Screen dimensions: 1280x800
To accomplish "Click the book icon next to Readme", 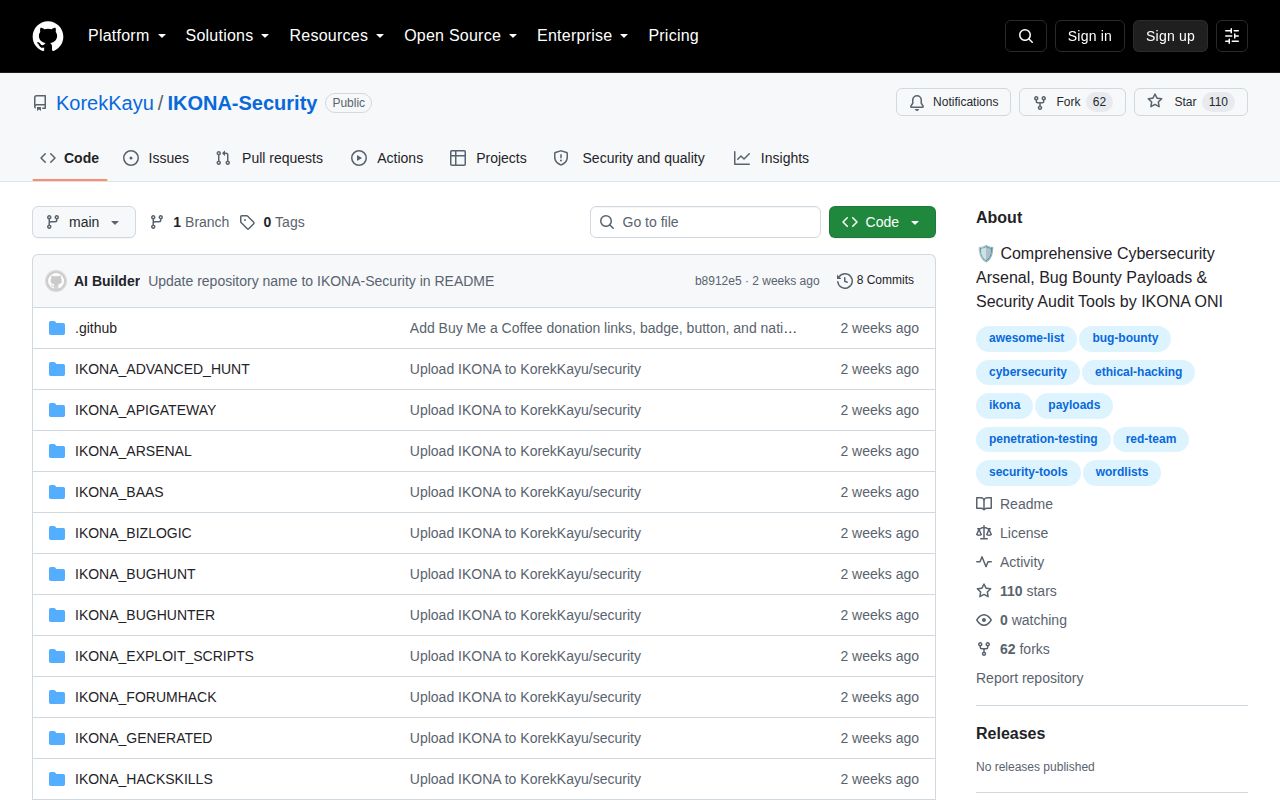I will click(x=984, y=504).
